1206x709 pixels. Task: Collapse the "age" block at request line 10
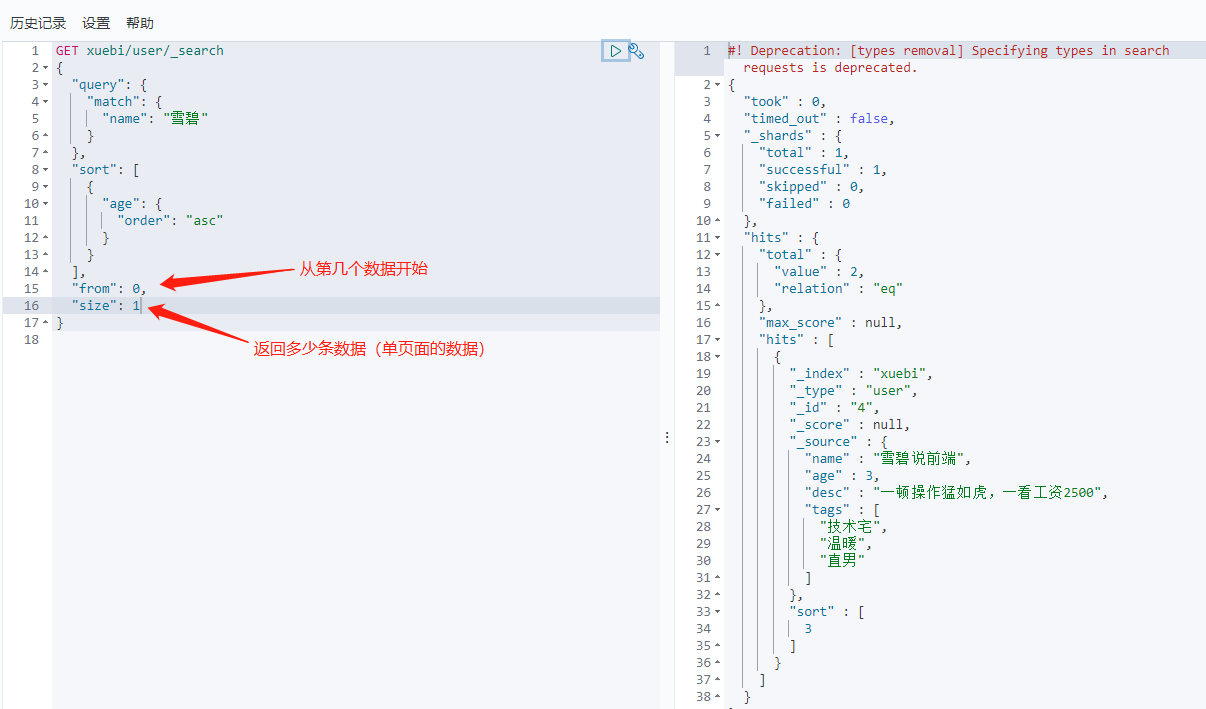(x=46, y=204)
